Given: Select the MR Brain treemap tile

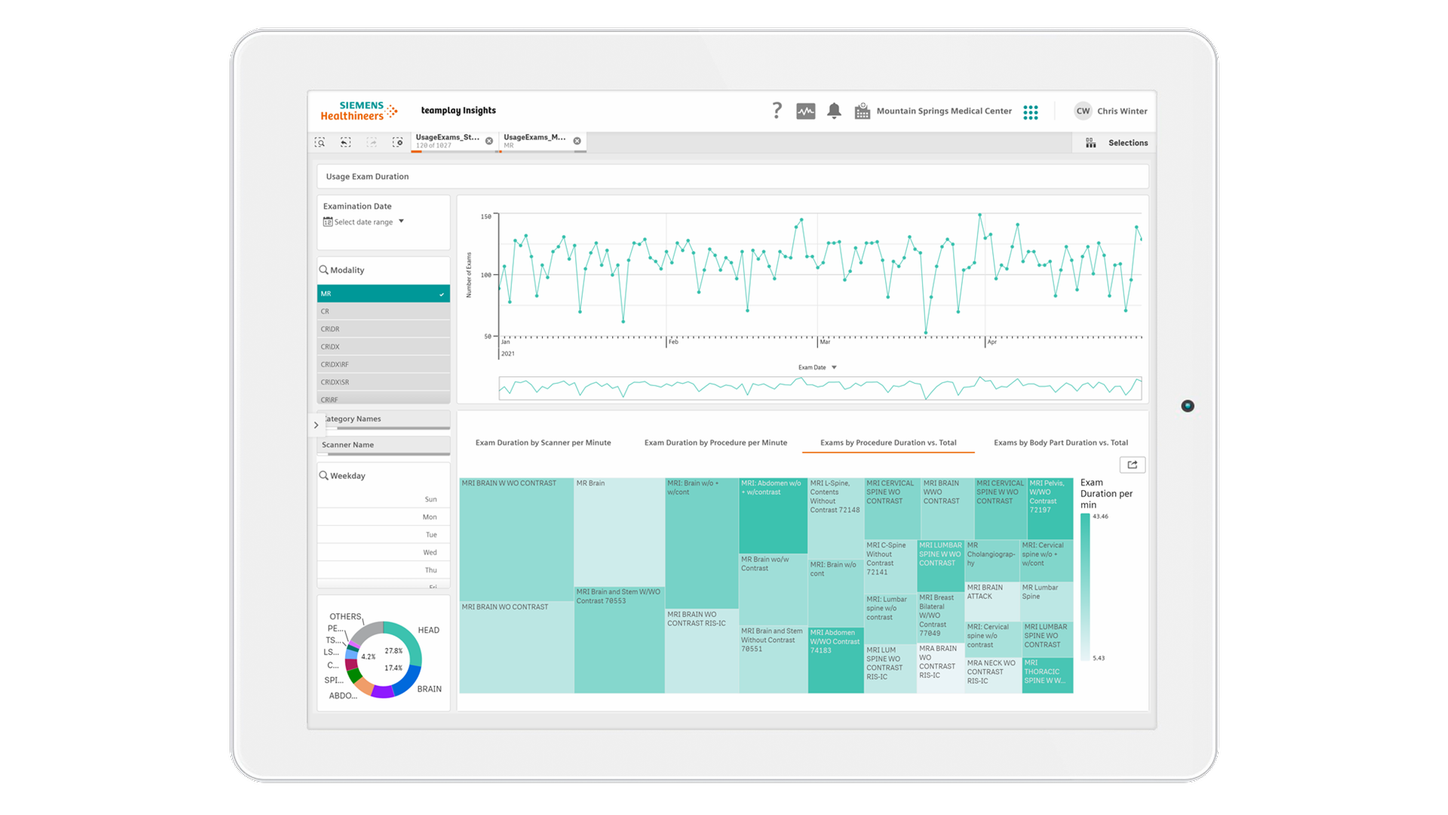Looking at the screenshot, I should pyautogui.click(x=620, y=532).
